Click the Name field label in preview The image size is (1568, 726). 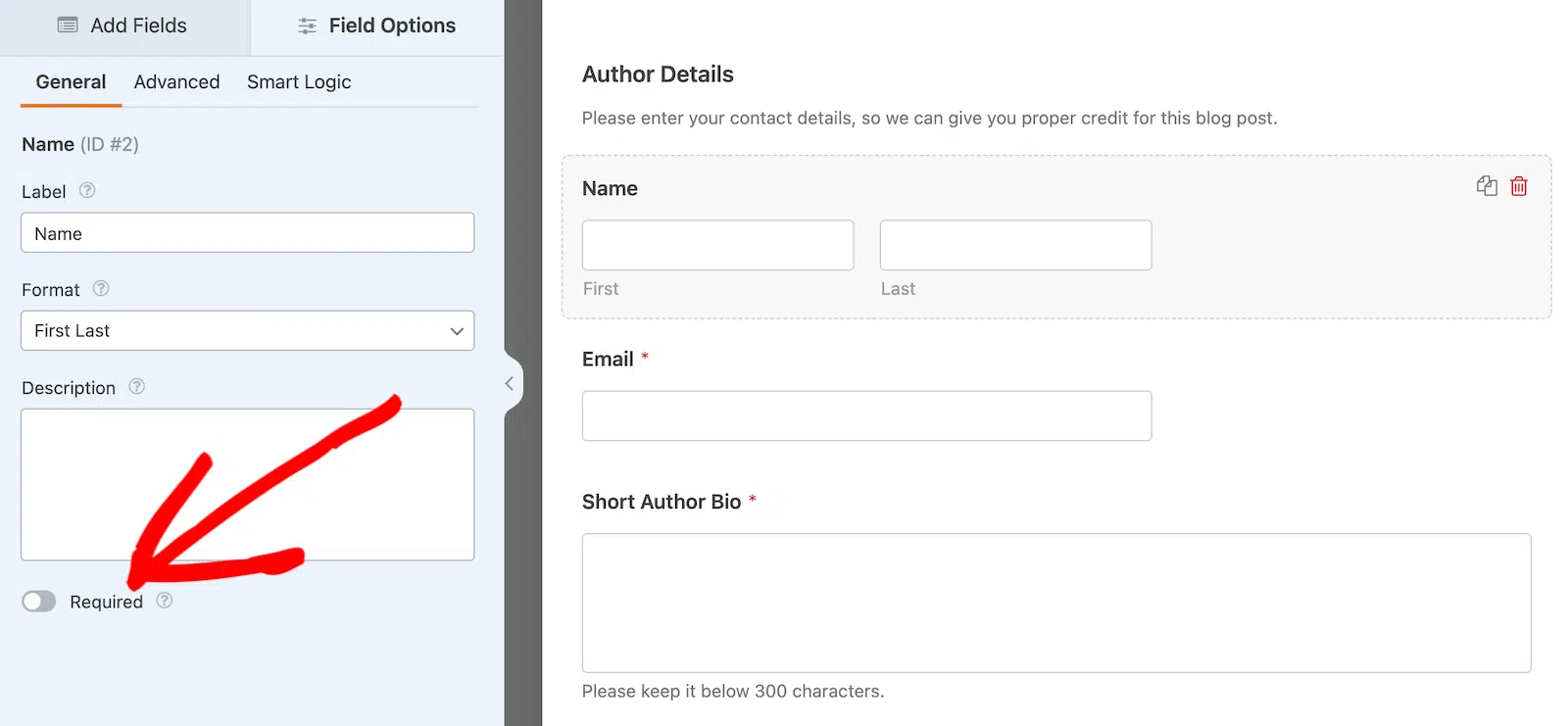[610, 189]
